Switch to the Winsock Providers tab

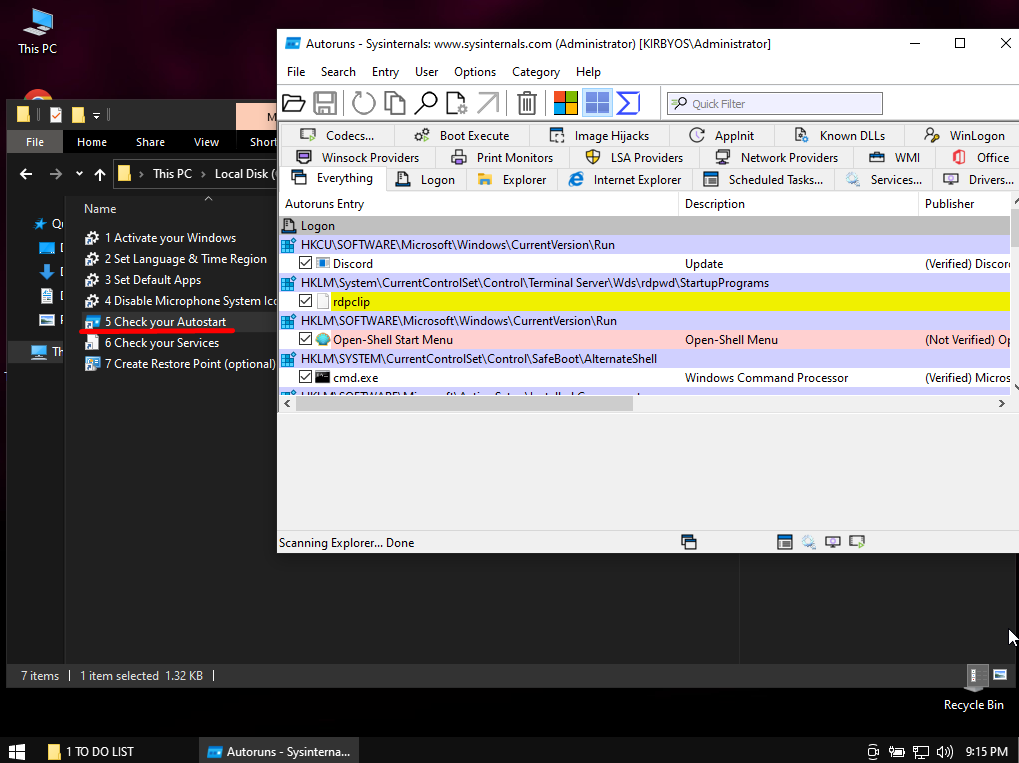point(357,157)
